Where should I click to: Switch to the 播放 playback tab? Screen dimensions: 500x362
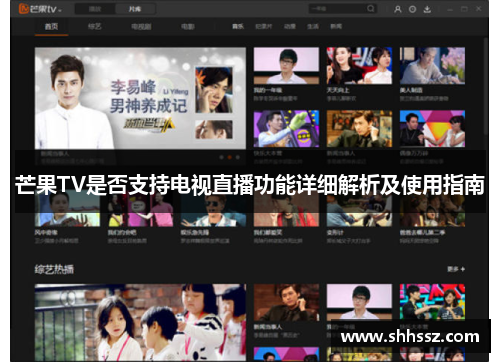(95, 9)
